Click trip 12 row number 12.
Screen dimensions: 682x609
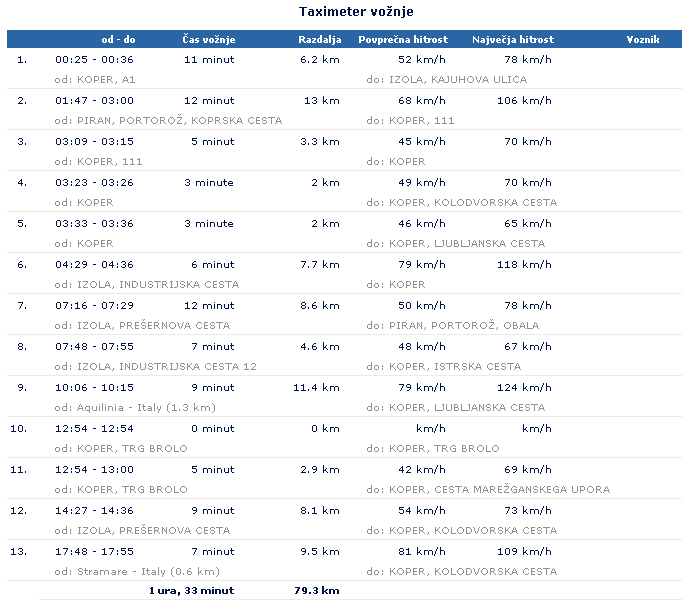(18, 511)
